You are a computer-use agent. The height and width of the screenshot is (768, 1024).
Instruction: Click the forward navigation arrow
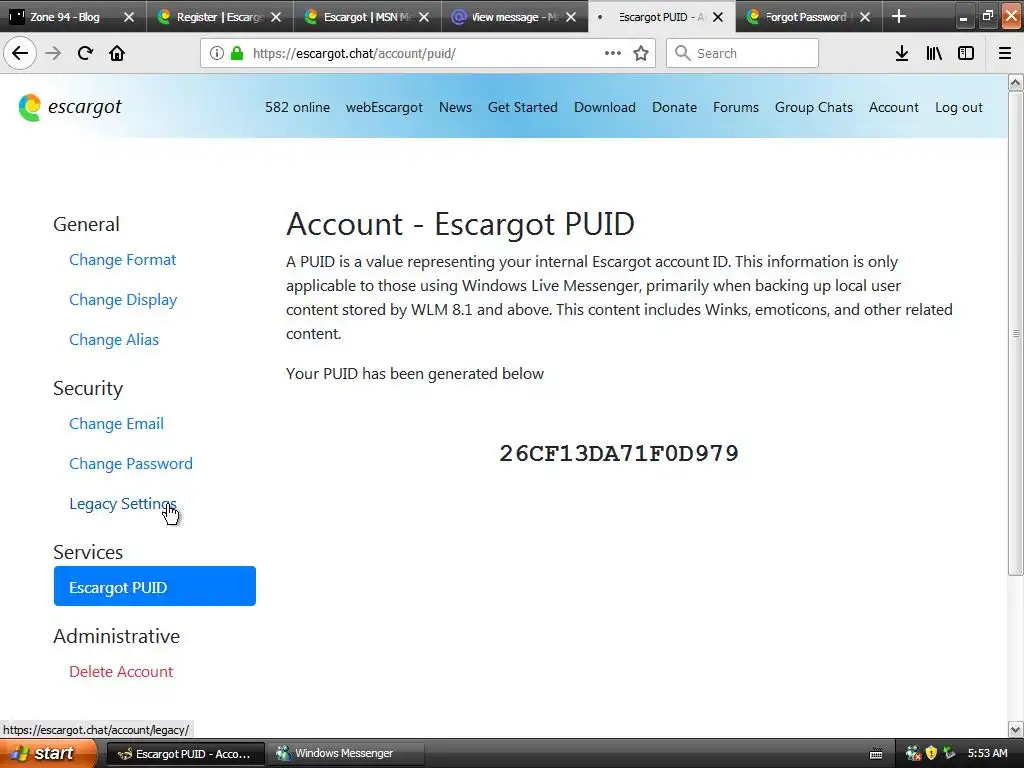click(x=53, y=53)
